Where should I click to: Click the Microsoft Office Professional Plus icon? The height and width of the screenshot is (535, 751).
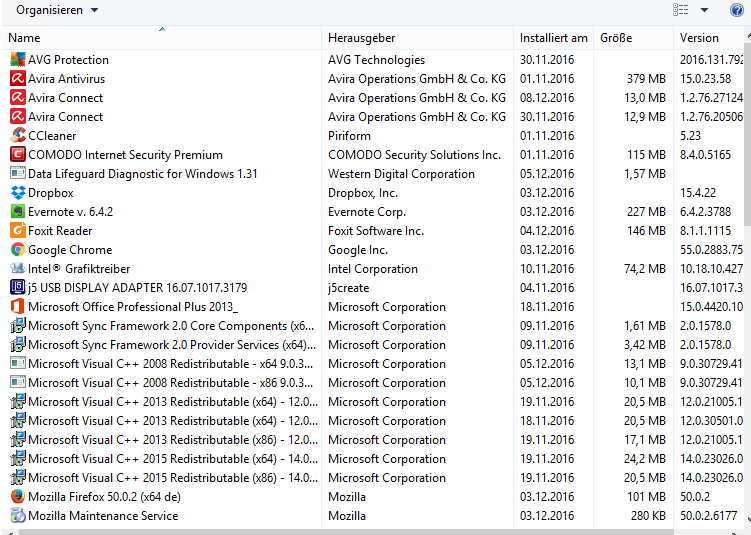click(x=18, y=307)
